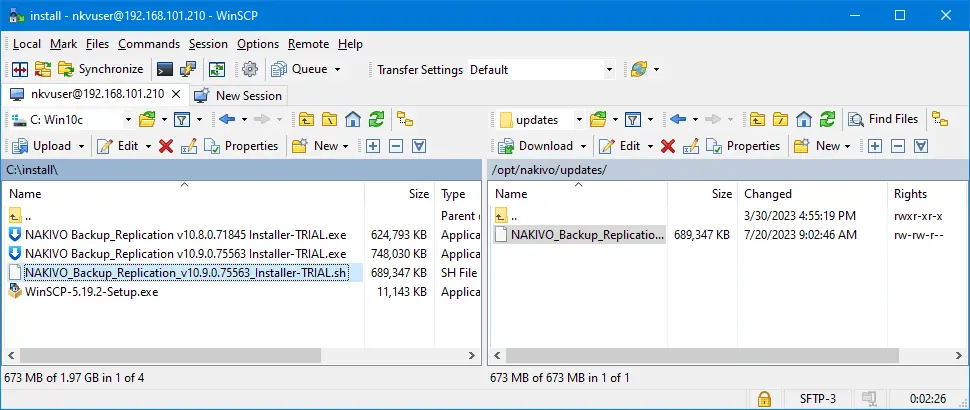This screenshot has height=410, width=970.
Task: Toggle remote directory tree icon
Action: point(940,119)
